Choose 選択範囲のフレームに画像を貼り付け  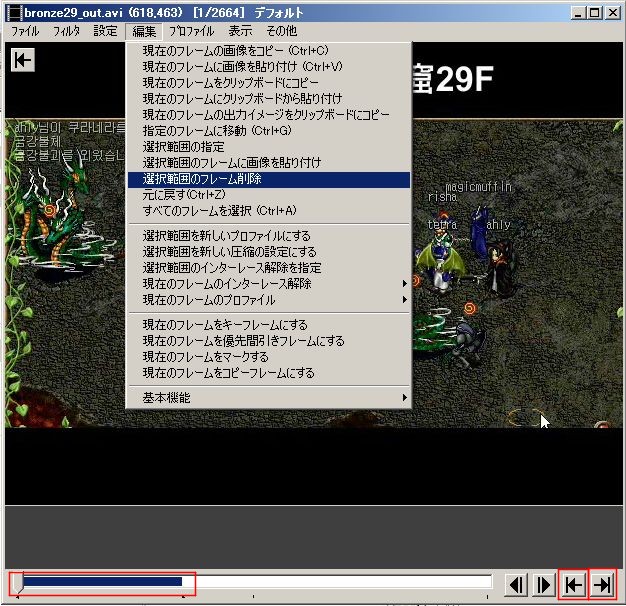click(269, 163)
